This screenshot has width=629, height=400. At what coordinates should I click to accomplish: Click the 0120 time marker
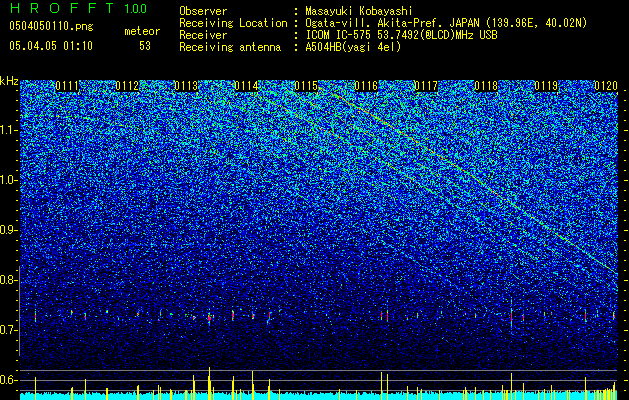(x=606, y=86)
